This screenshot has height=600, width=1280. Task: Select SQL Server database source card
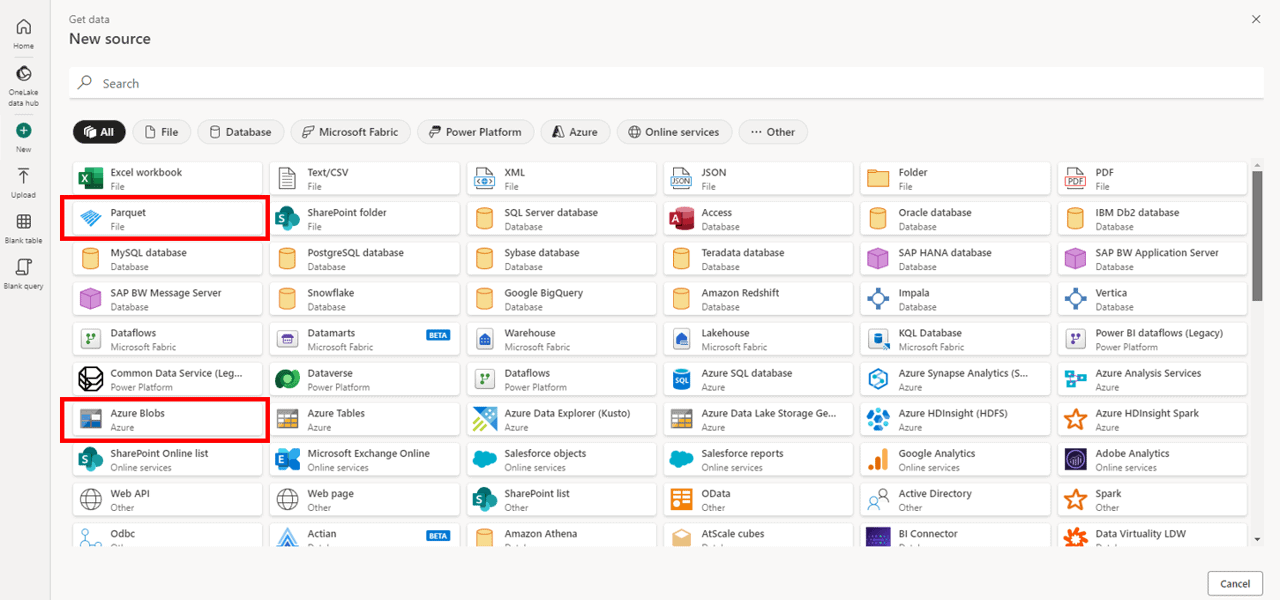(x=561, y=219)
